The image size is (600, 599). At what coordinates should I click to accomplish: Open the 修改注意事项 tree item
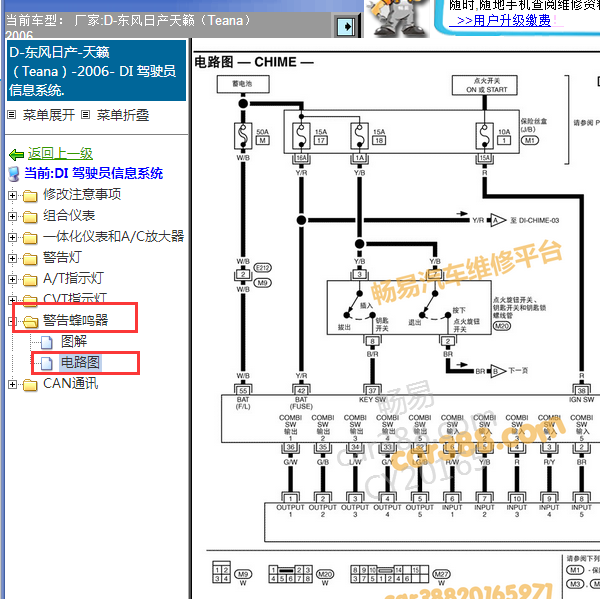click(x=82, y=194)
